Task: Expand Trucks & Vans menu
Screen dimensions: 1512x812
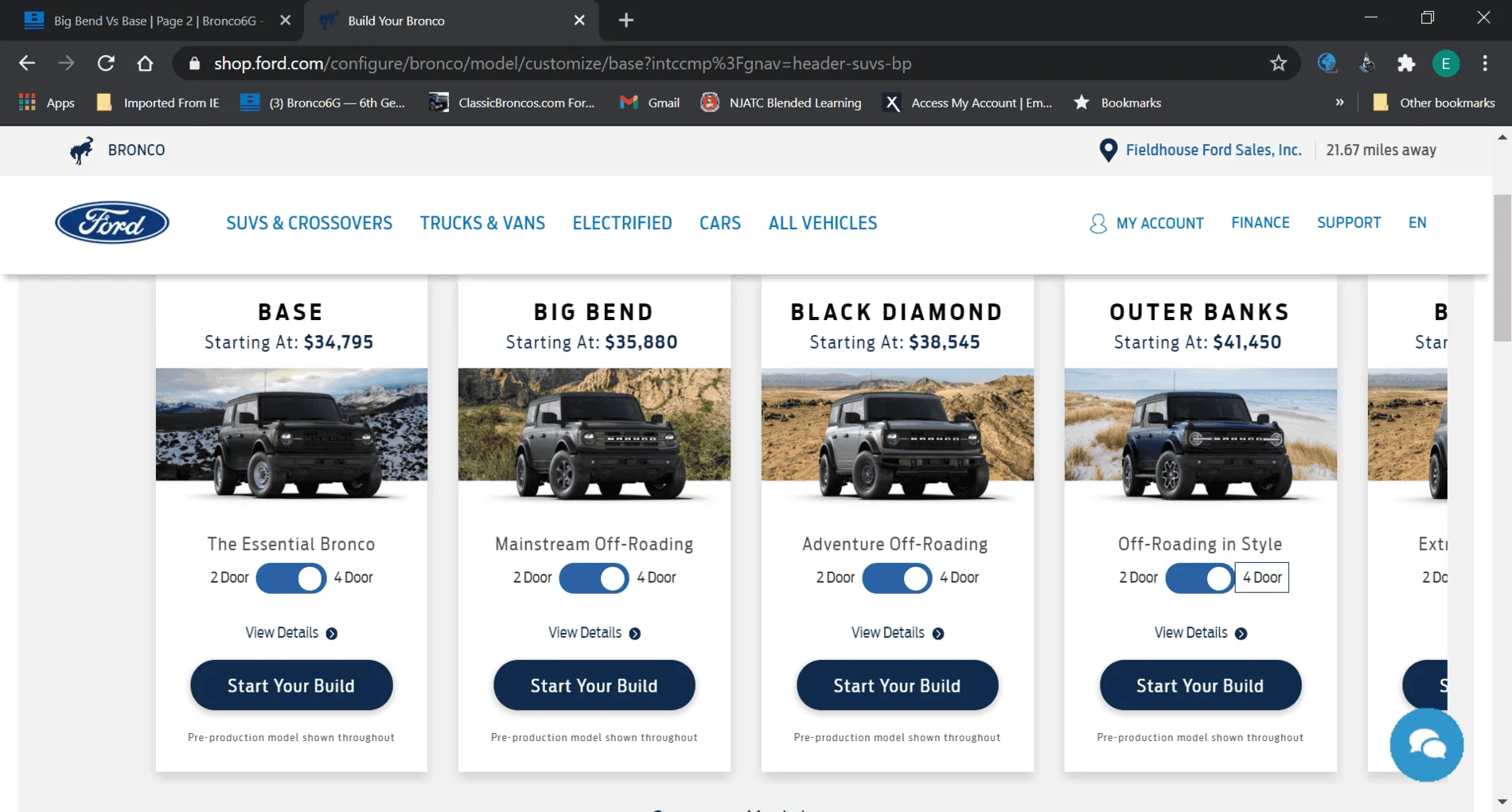Action: coord(482,223)
